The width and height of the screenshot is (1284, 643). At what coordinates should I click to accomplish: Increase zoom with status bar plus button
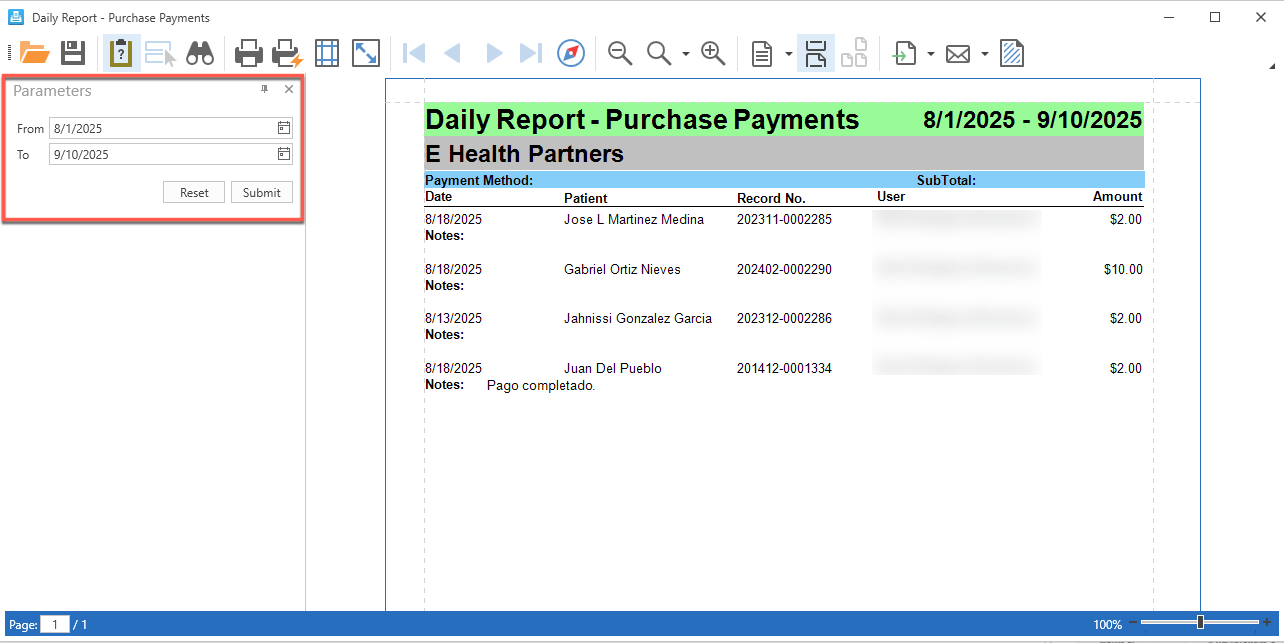[x=1267, y=623]
